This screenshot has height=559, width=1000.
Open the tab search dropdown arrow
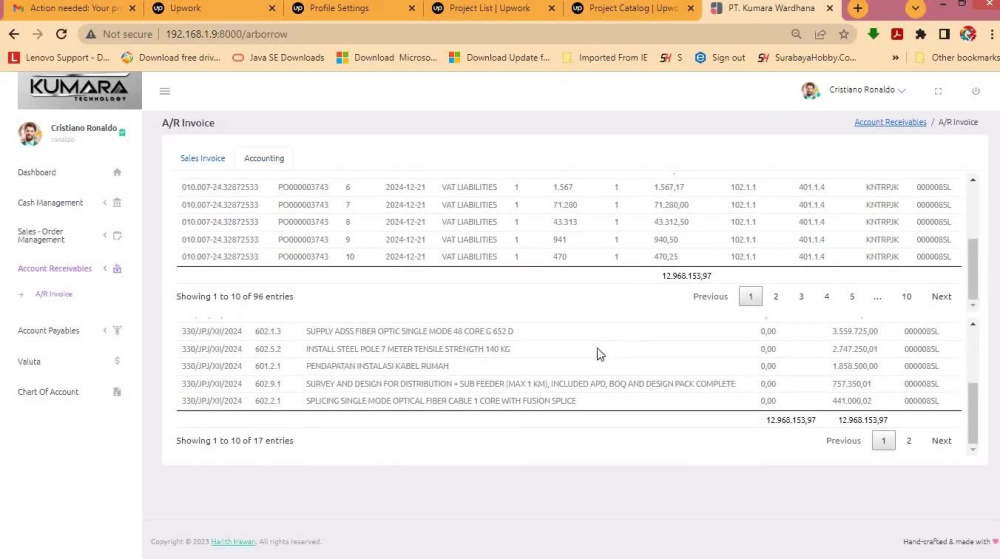click(915, 8)
